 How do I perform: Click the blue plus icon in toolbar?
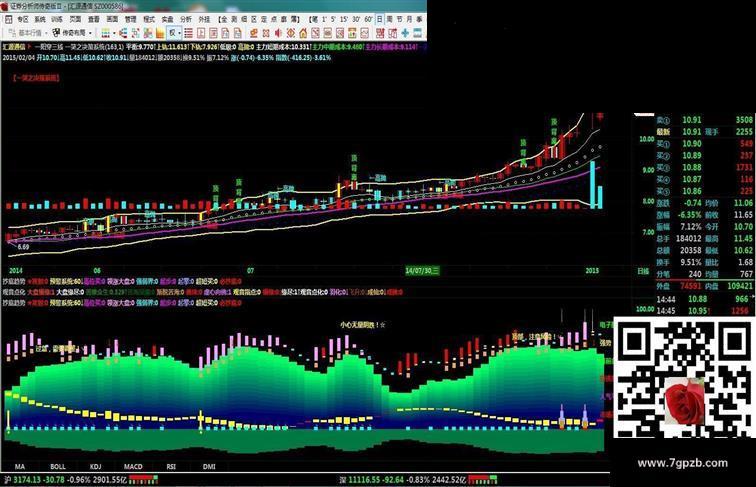[405, 33]
